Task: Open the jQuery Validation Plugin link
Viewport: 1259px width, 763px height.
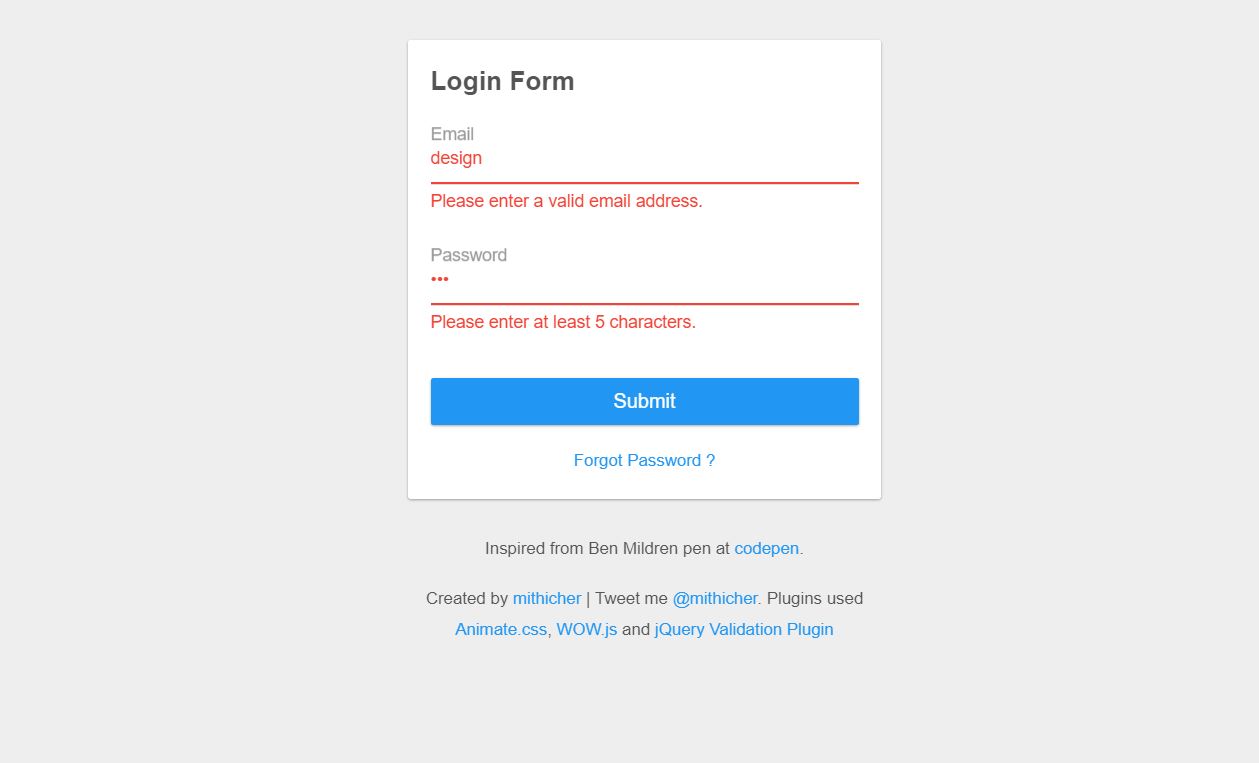Action: tap(743, 629)
